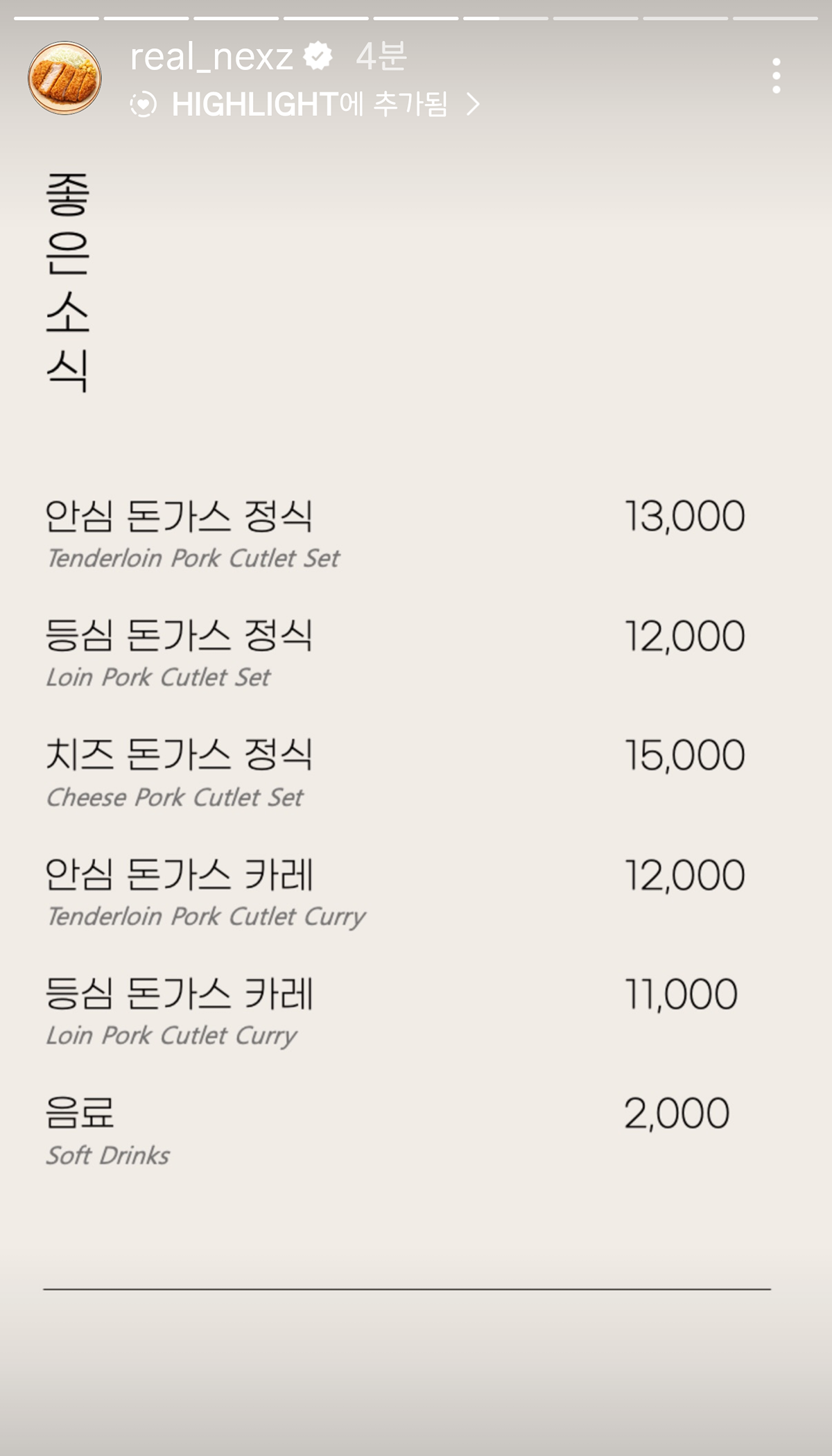The width and height of the screenshot is (832, 1456).
Task: Select the sixth story progress segment
Action: [x=505, y=18]
